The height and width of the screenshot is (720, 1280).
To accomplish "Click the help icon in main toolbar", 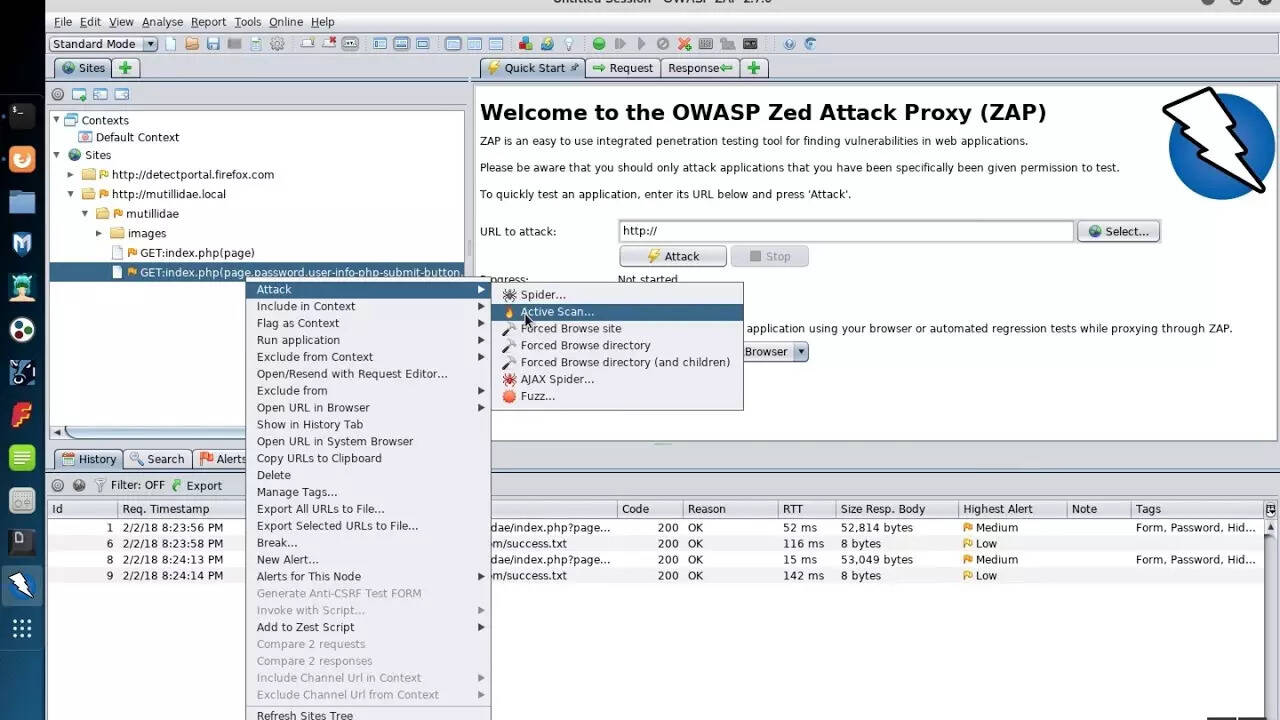I will pos(789,44).
